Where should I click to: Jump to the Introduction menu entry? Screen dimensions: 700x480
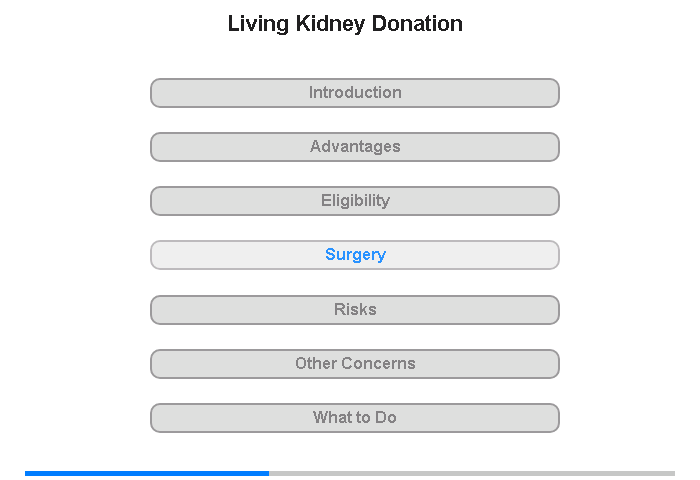point(355,93)
